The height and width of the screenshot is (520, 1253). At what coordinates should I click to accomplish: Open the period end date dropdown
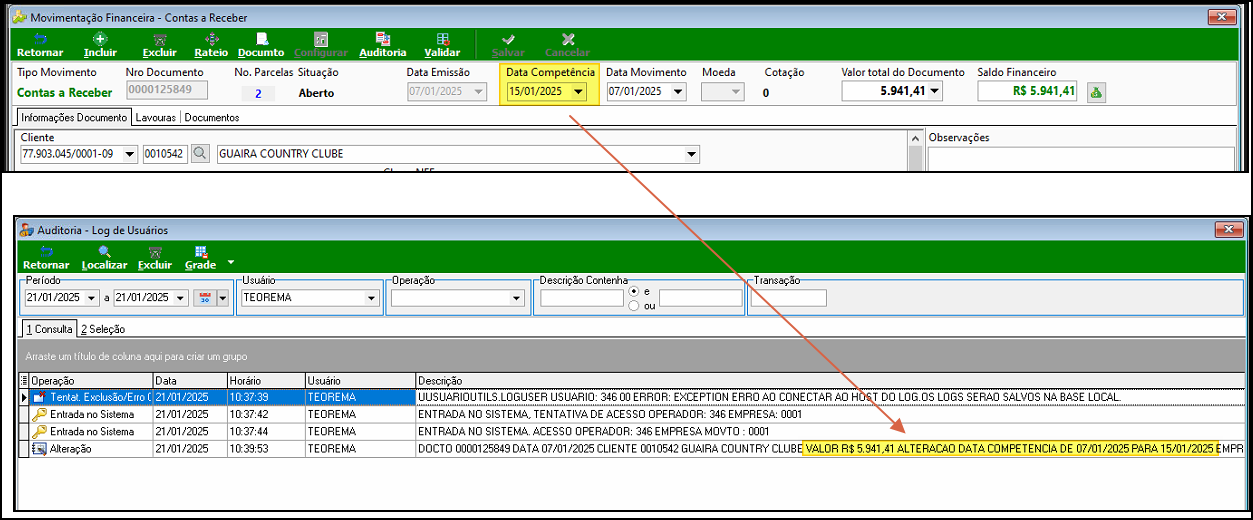coord(181,298)
